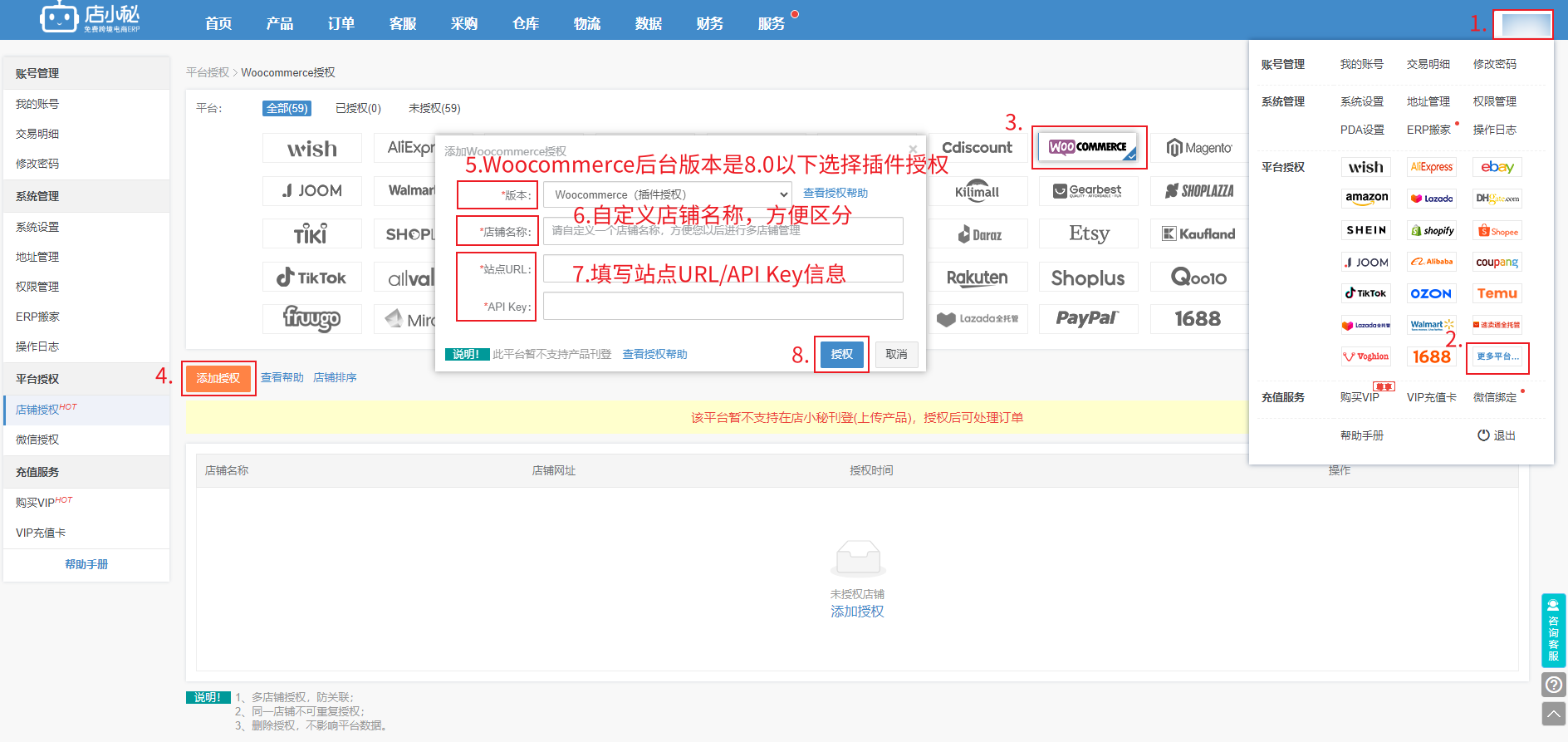The height and width of the screenshot is (742, 1568).
Task: Select the Magento platform tile
Action: [1199, 148]
